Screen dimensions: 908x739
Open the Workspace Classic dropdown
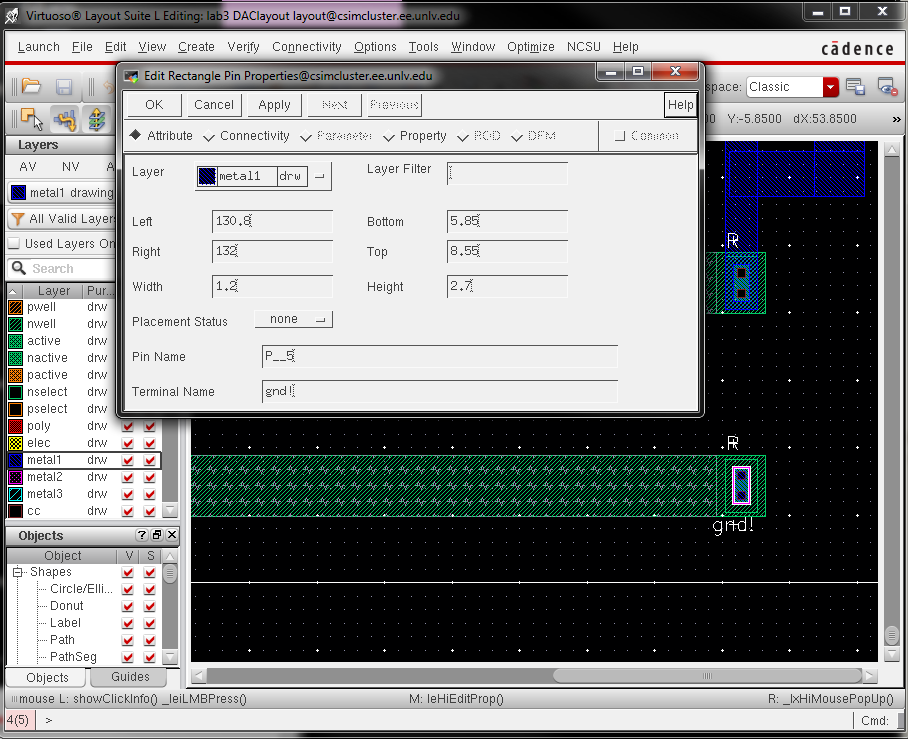[830, 87]
